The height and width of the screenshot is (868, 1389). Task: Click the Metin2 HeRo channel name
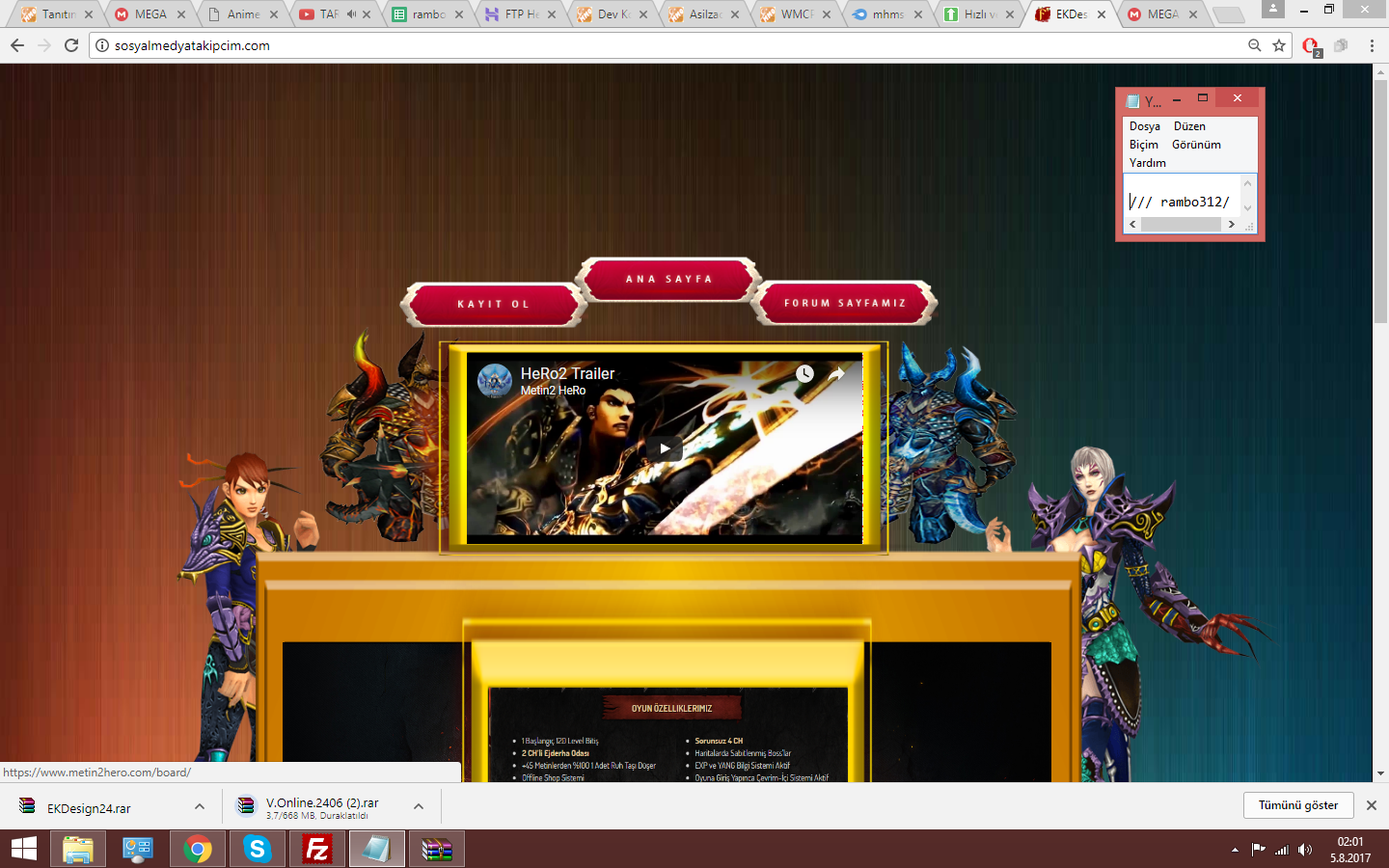click(x=553, y=391)
